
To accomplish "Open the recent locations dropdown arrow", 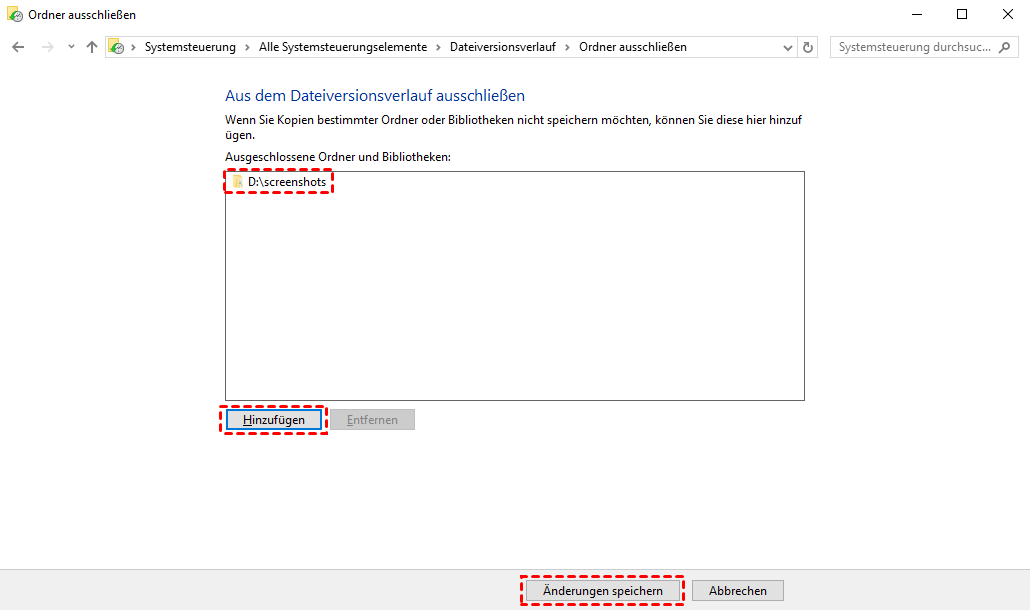I will (x=71, y=47).
